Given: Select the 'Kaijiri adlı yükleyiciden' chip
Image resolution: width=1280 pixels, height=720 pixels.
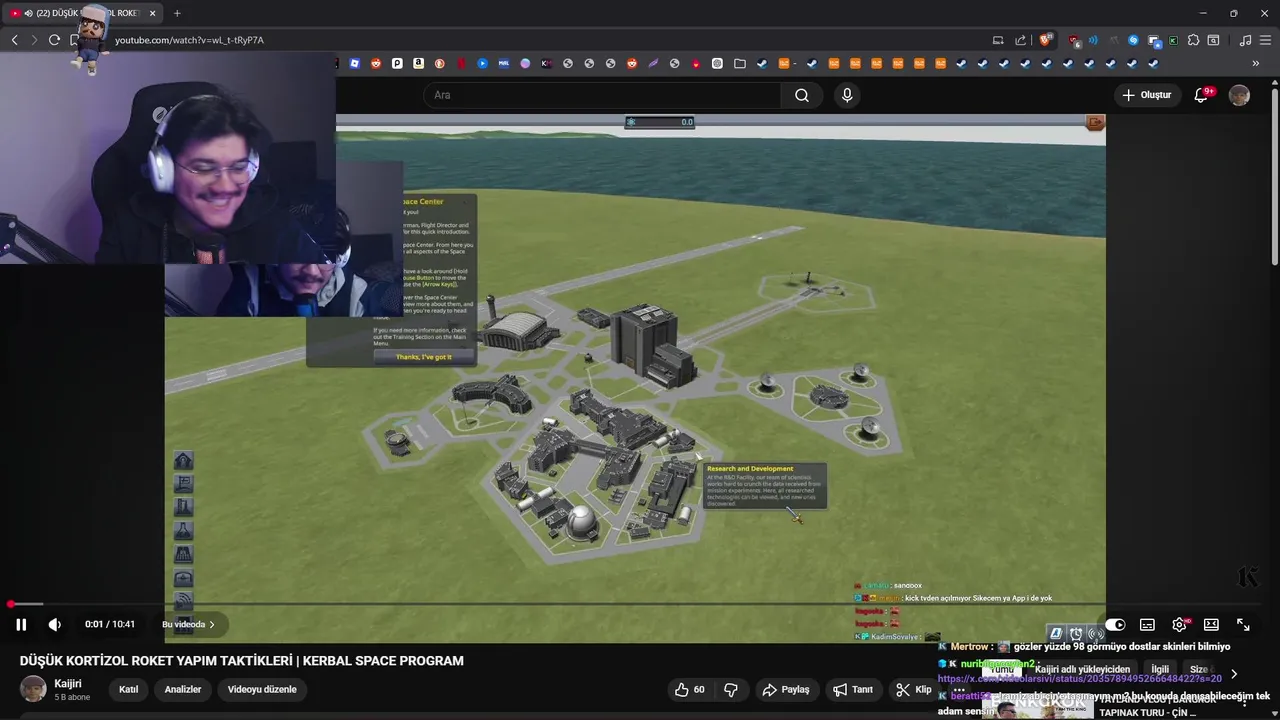Looking at the screenshot, I should pyautogui.click(x=1083, y=670).
